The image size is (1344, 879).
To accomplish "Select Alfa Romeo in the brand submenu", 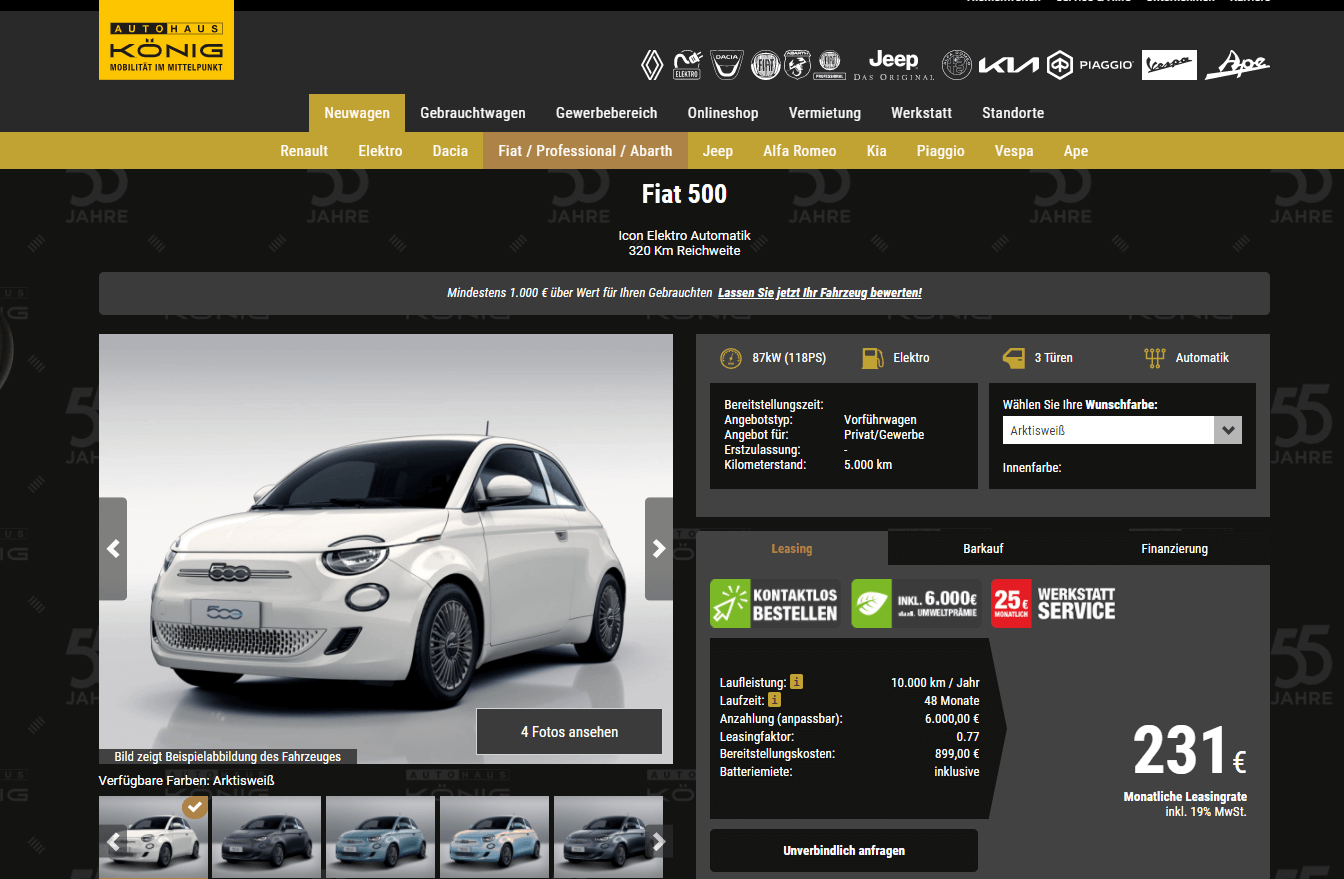I will 800,151.
